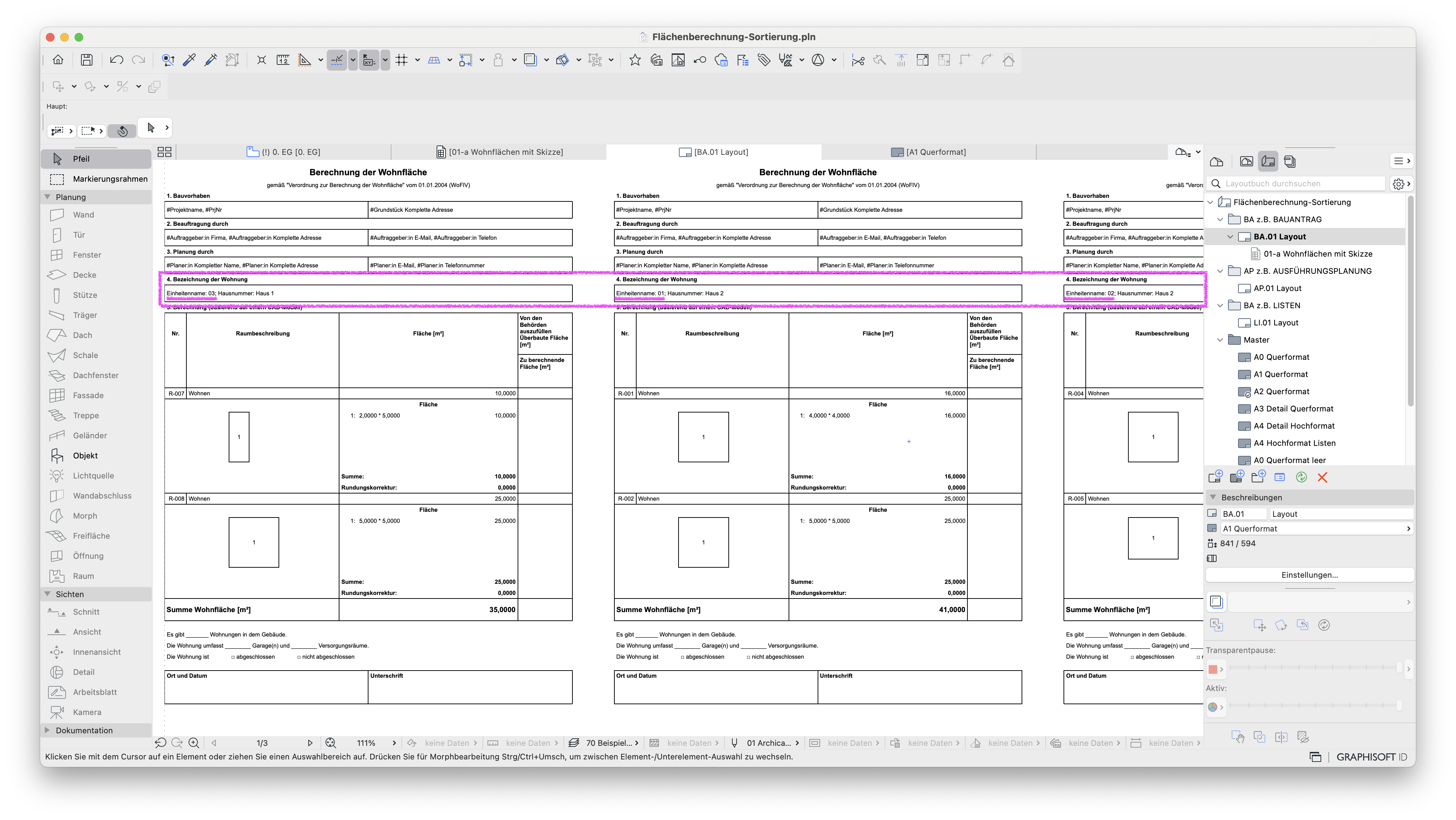Open the 111% zoom level dropdown
This screenshot has width=1456, height=820.
pyautogui.click(x=394, y=743)
